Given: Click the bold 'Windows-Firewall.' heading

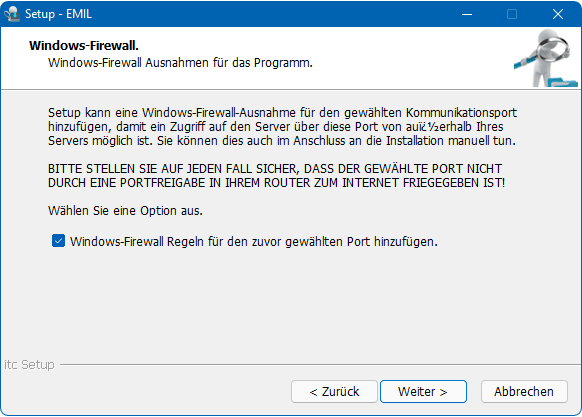Looking at the screenshot, I should point(84,46).
